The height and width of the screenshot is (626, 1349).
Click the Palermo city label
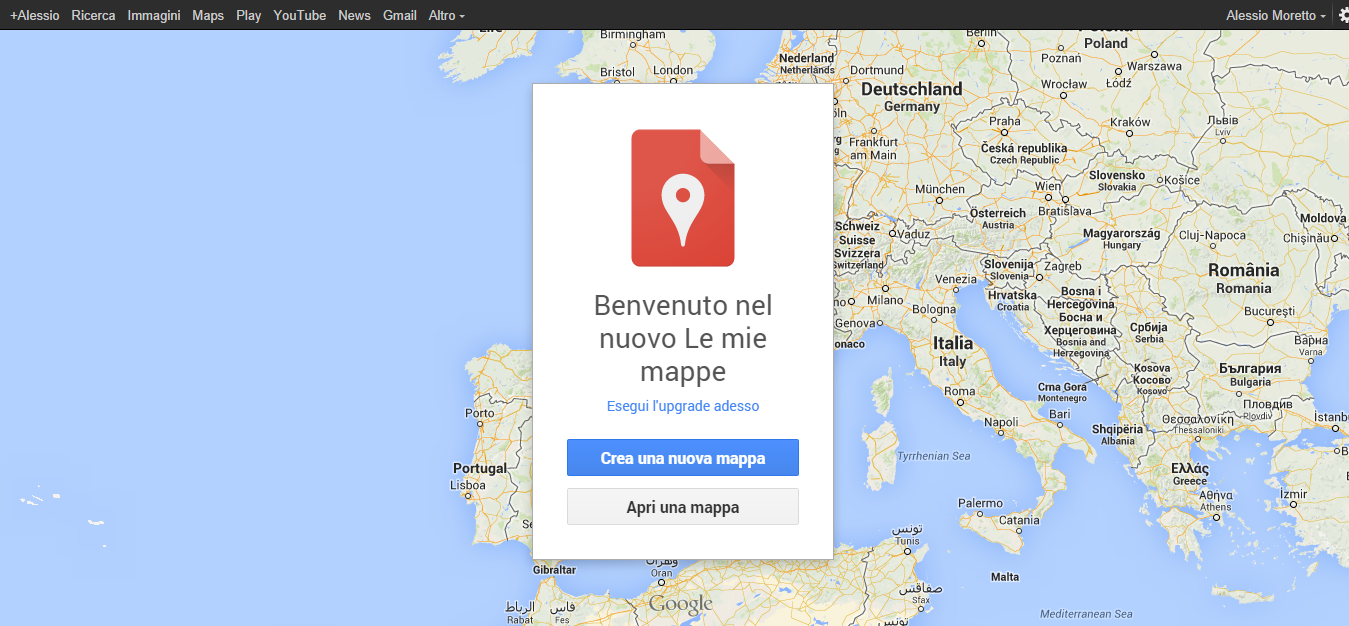980,503
